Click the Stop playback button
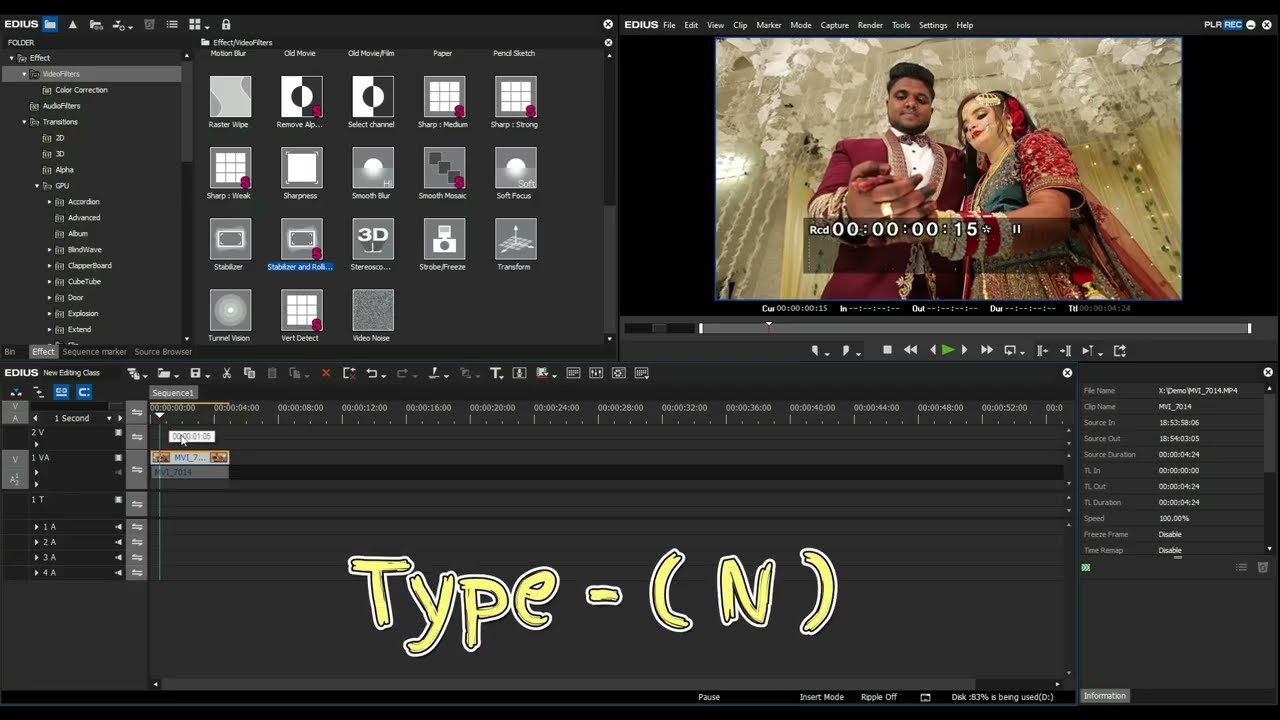Screen dimensions: 1280x720 [x=887, y=350]
